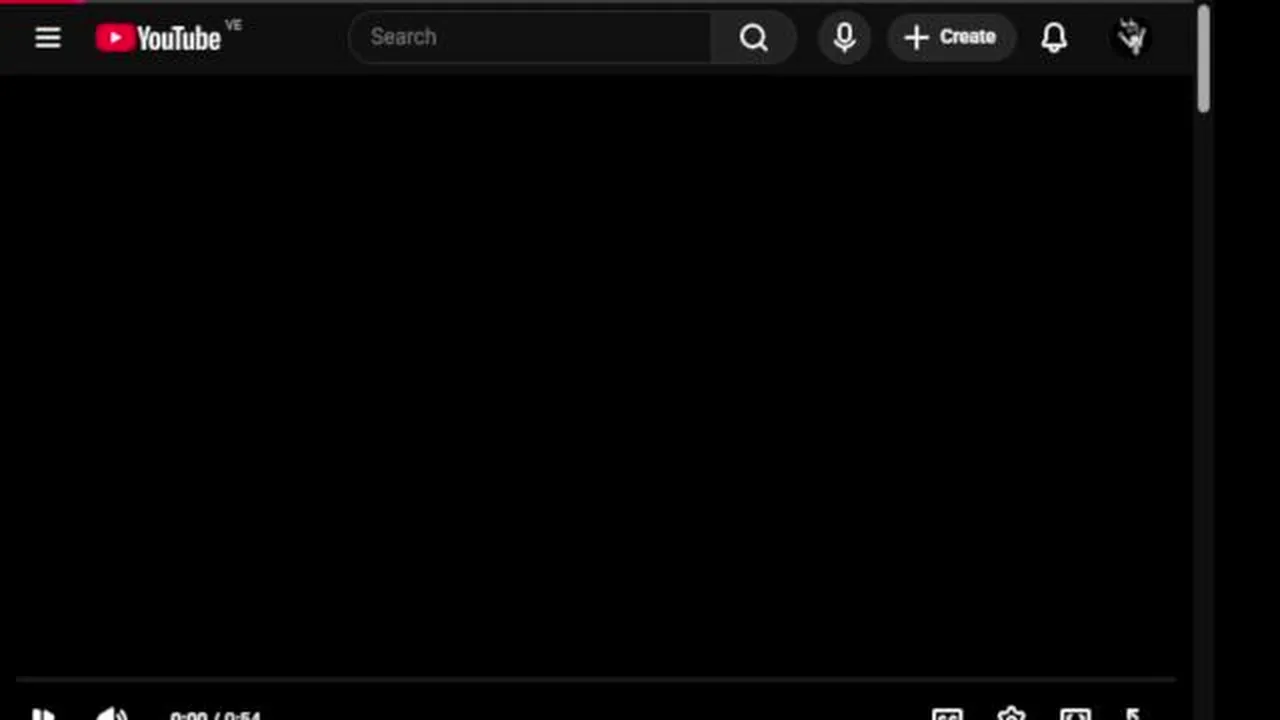Open the notifications bell

pos(1054,38)
